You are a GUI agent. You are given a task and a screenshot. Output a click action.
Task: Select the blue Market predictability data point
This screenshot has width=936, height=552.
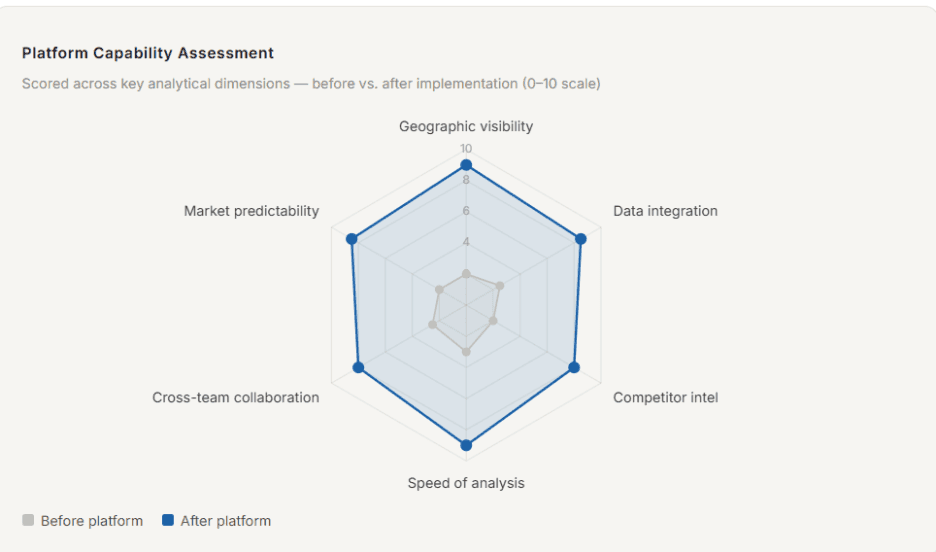click(352, 239)
